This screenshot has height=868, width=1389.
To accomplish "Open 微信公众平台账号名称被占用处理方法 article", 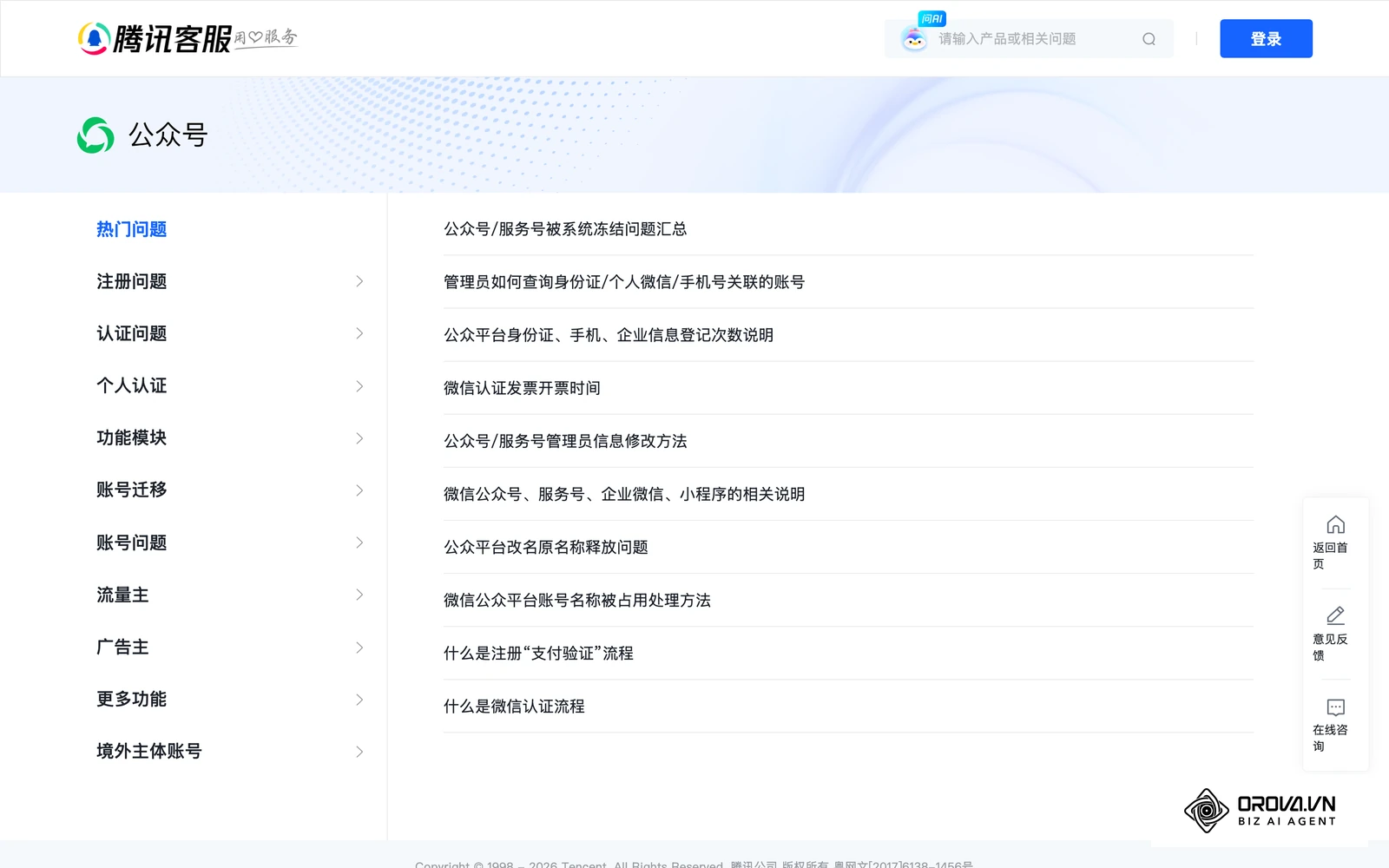I will point(577,600).
